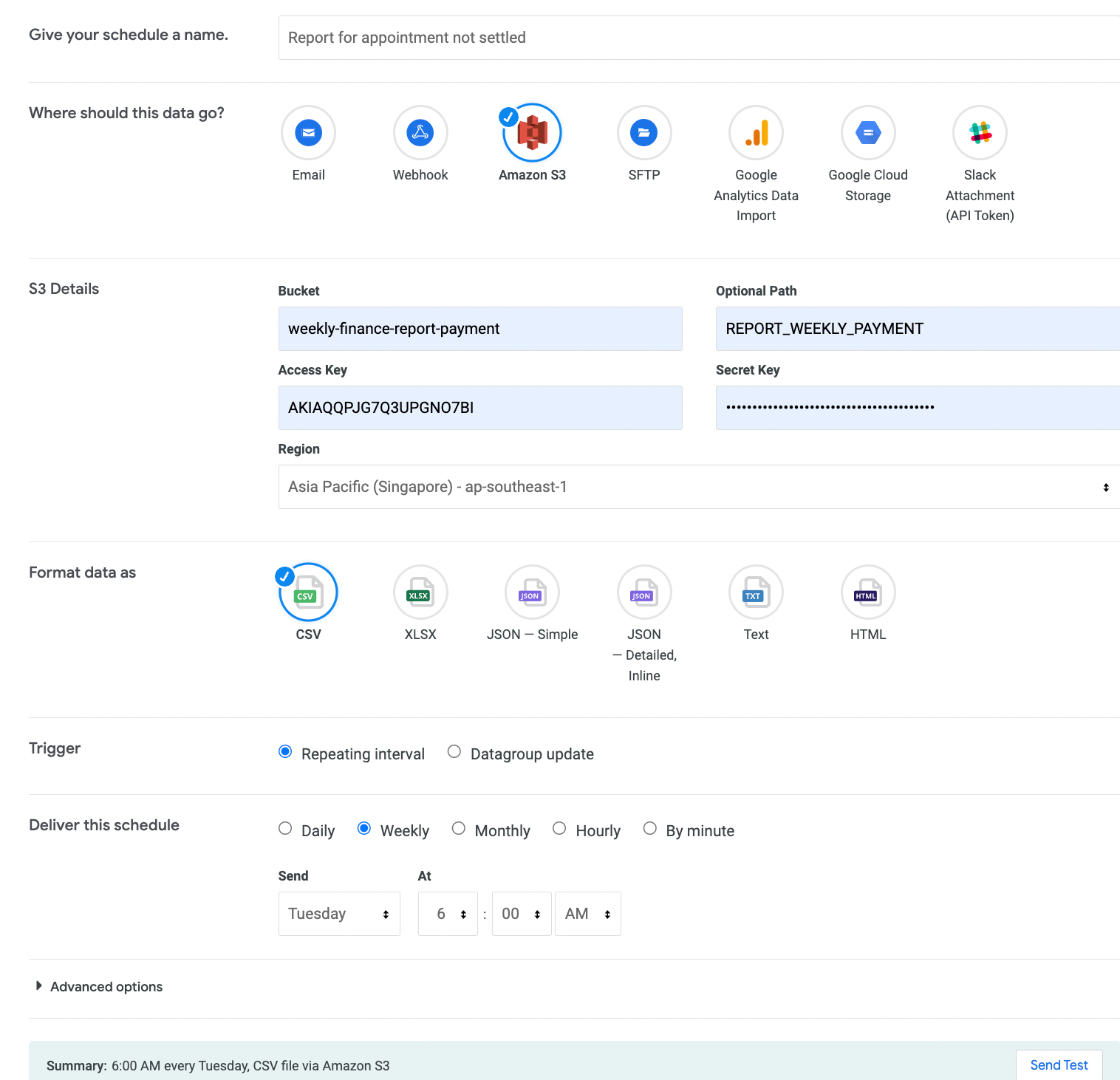This screenshot has height=1080, width=1120.
Task: Set delivery schedule to By minute
Action: point(650,829)
